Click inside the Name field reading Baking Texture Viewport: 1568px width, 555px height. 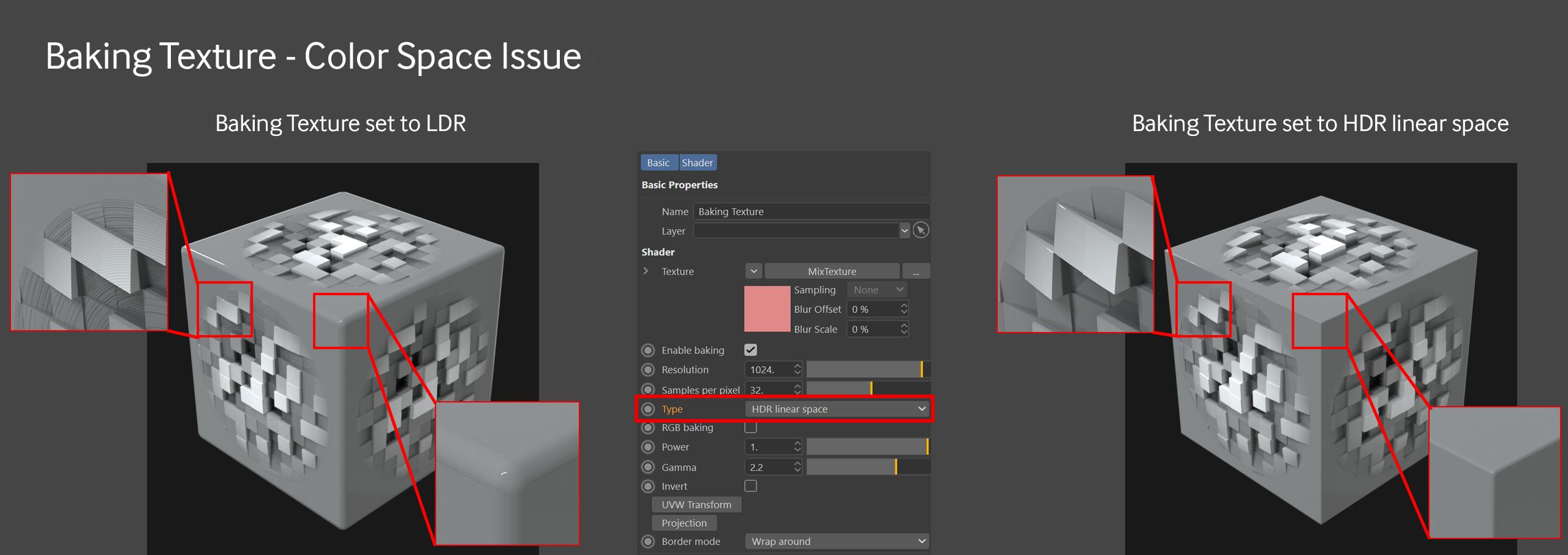coord(796,211)
